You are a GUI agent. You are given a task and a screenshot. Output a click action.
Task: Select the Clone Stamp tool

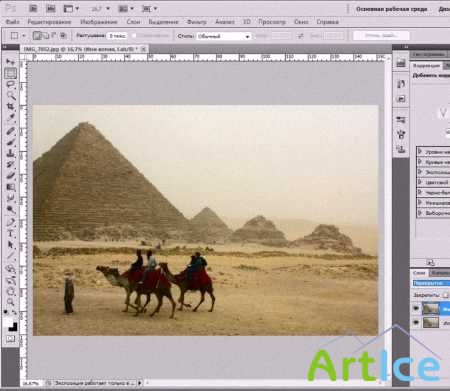coord(11,153)
